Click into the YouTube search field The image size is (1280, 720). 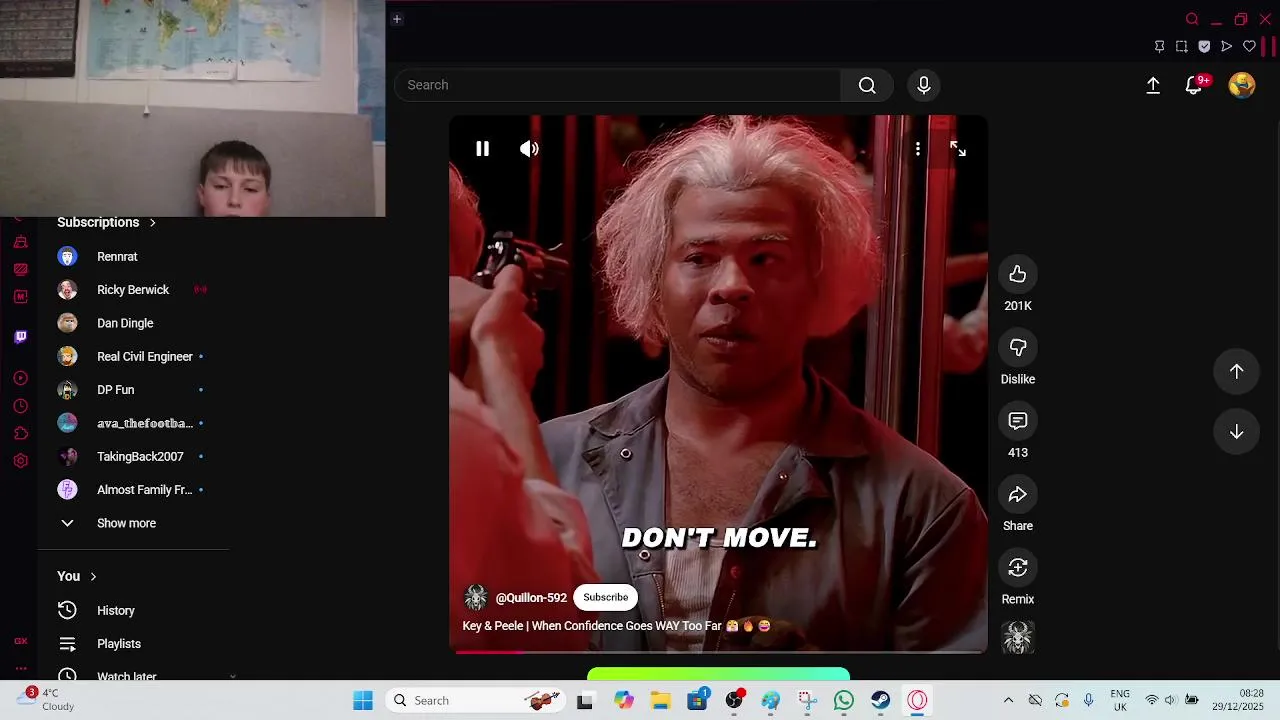click(x=618, y=85)
